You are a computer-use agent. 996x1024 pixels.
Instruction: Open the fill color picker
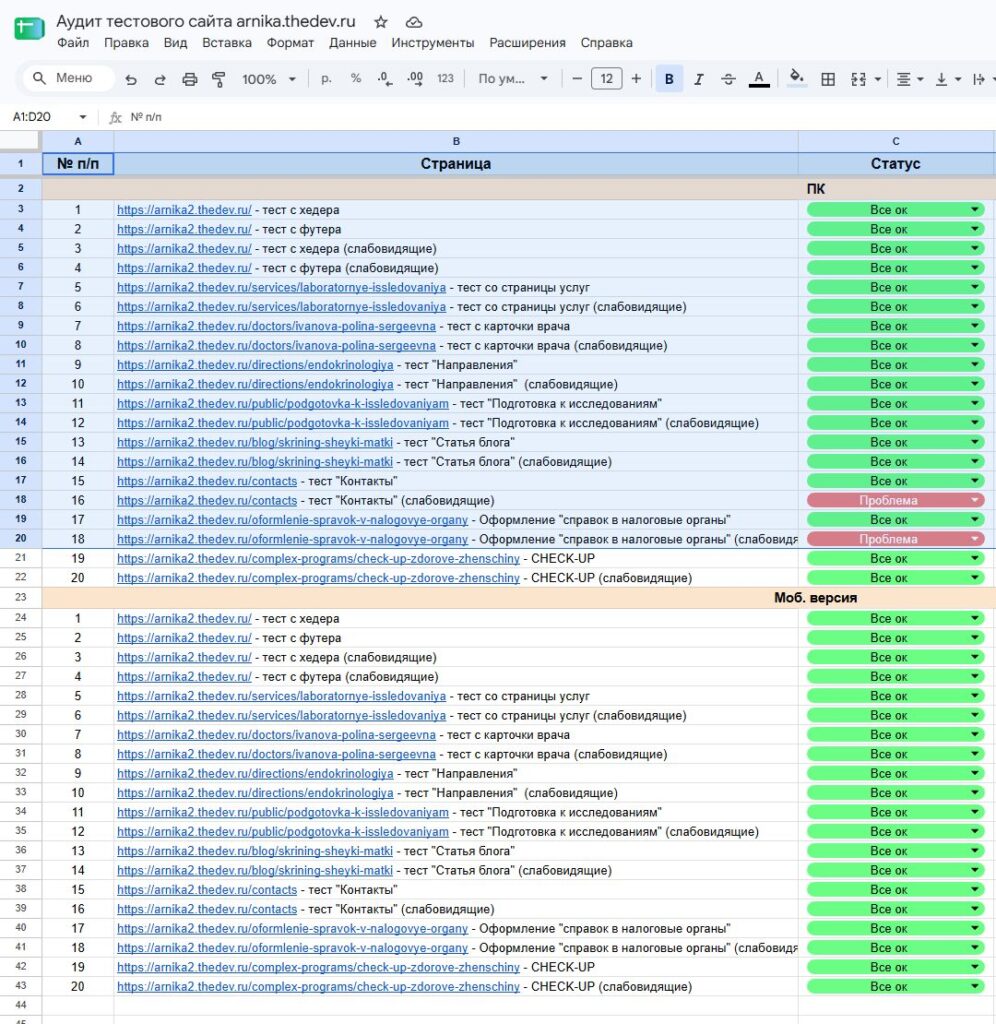796,79
